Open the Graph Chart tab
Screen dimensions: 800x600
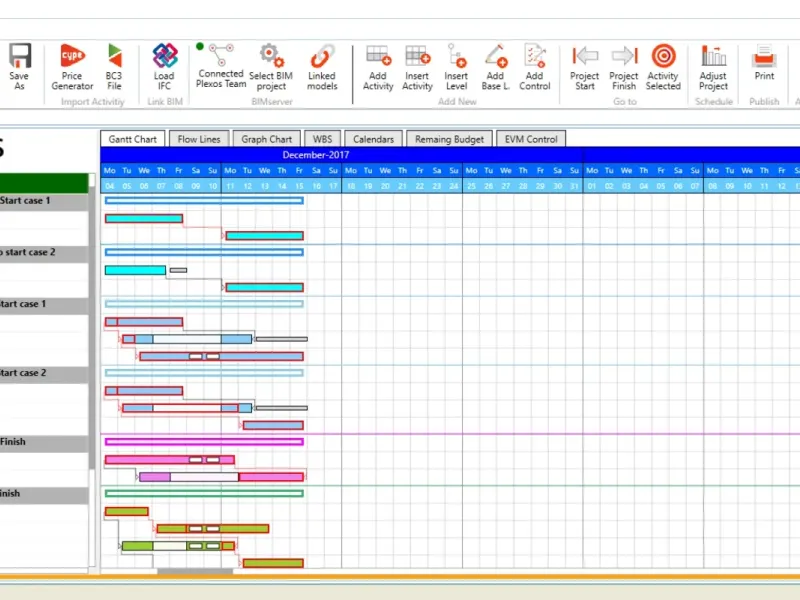click(x=266, y=139)
